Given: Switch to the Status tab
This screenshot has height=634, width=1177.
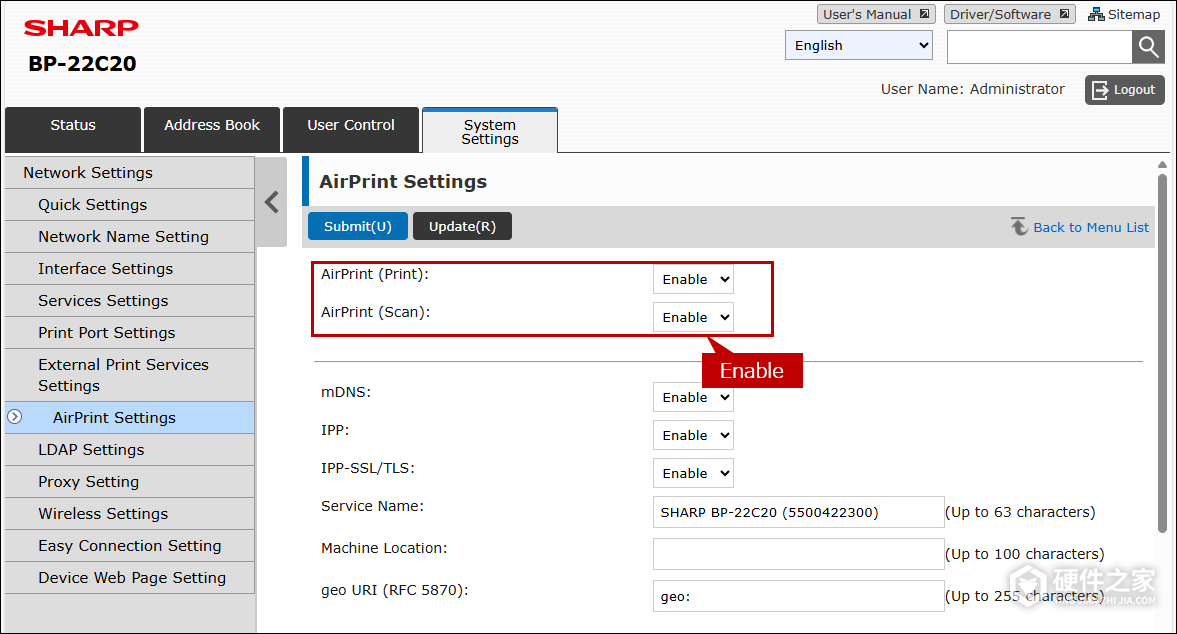Looking at the screenshot, I should pos(73,130).
